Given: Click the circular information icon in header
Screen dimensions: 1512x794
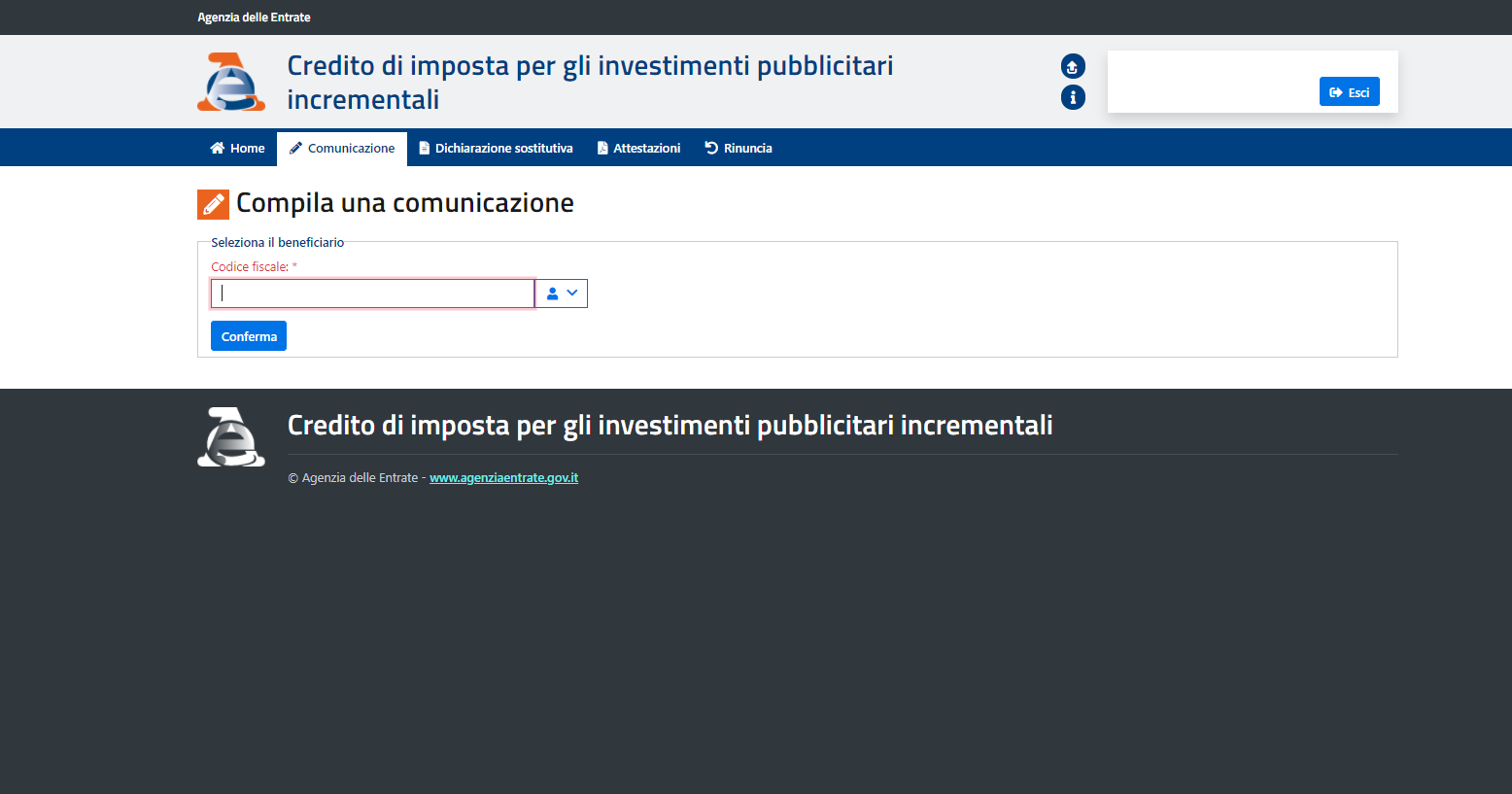Looking at the screenshot, I should [1073, 97].
